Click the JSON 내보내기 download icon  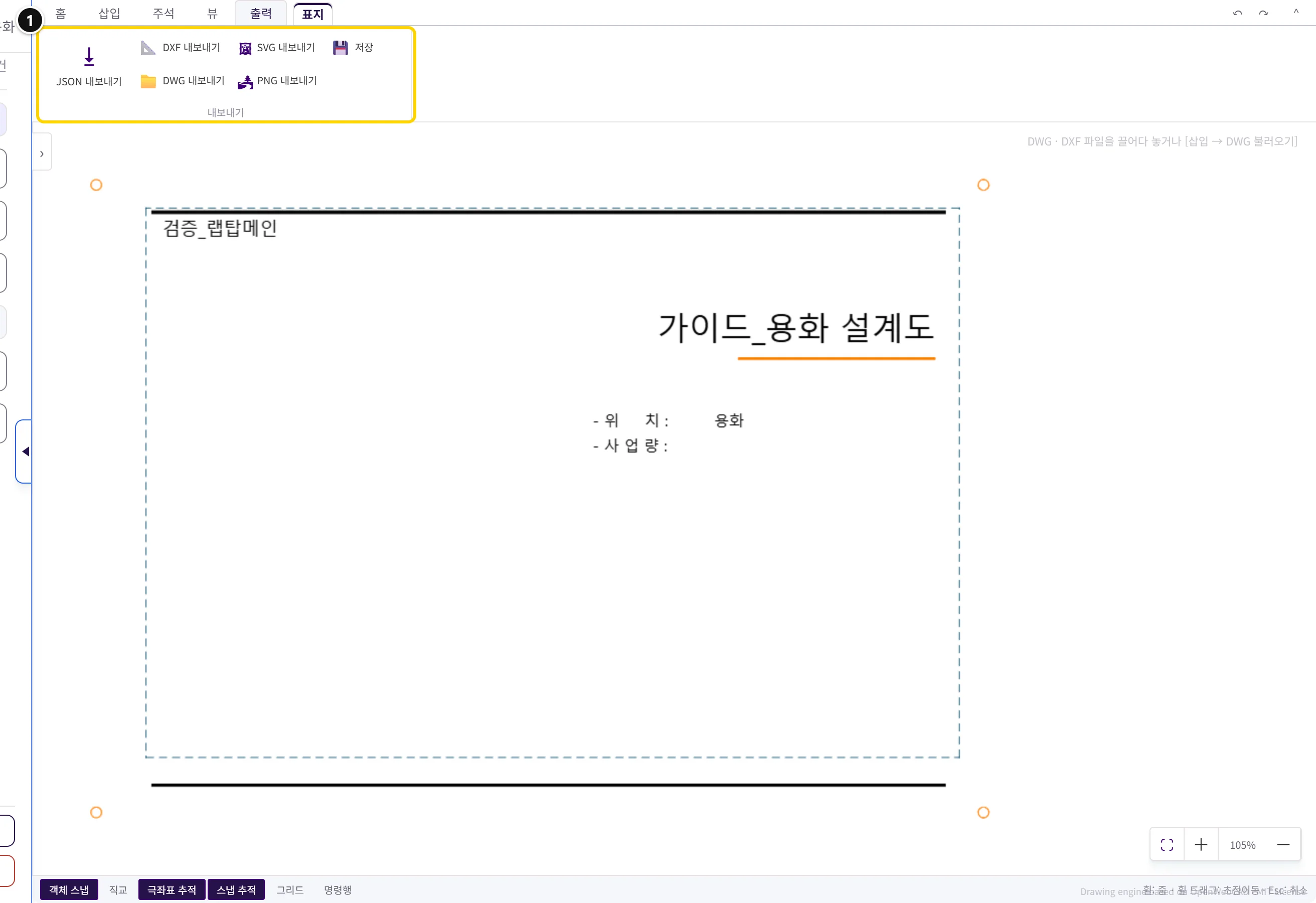[89, 57]
